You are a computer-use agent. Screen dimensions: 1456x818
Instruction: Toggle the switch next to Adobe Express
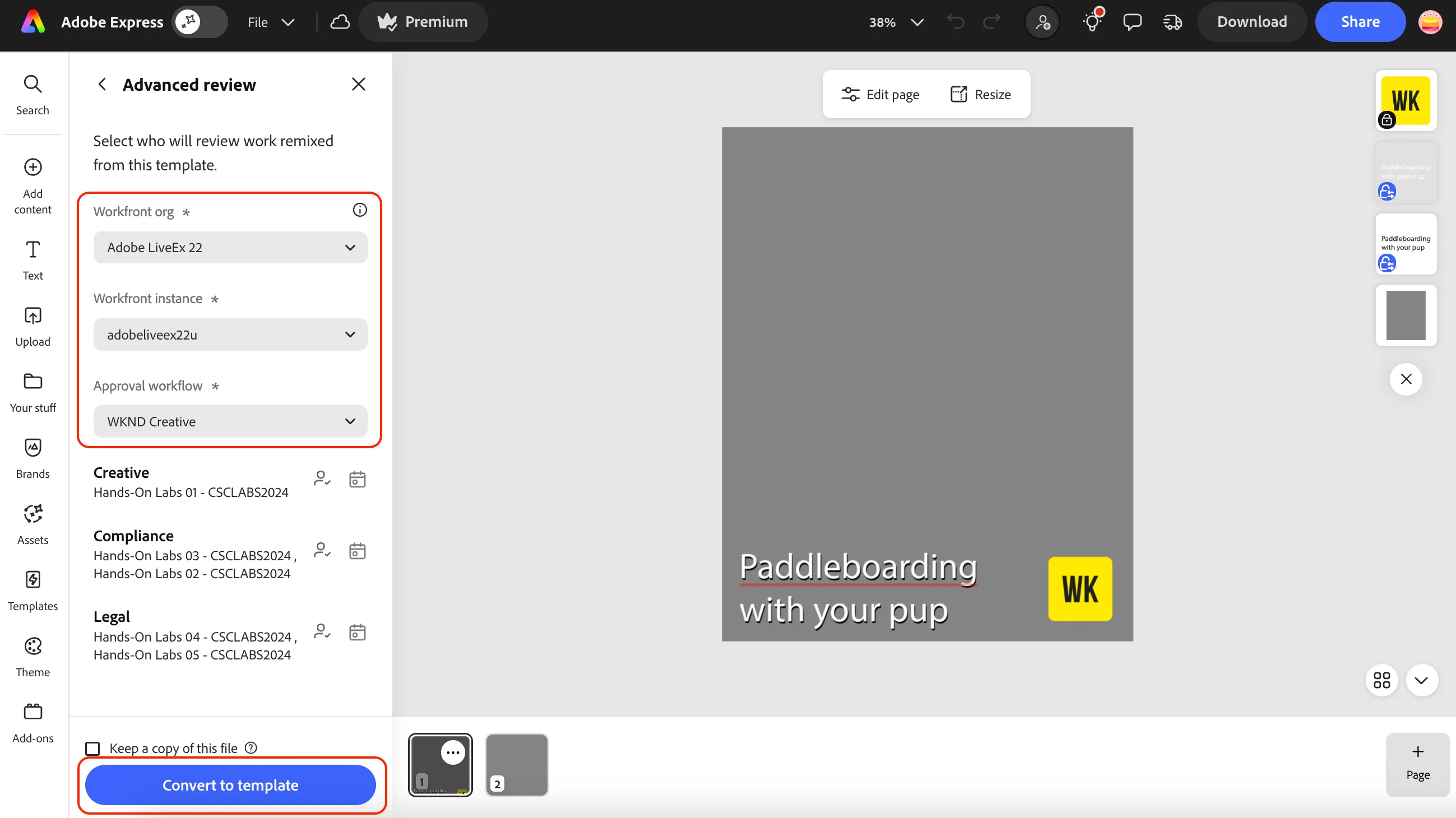(200, 22)
